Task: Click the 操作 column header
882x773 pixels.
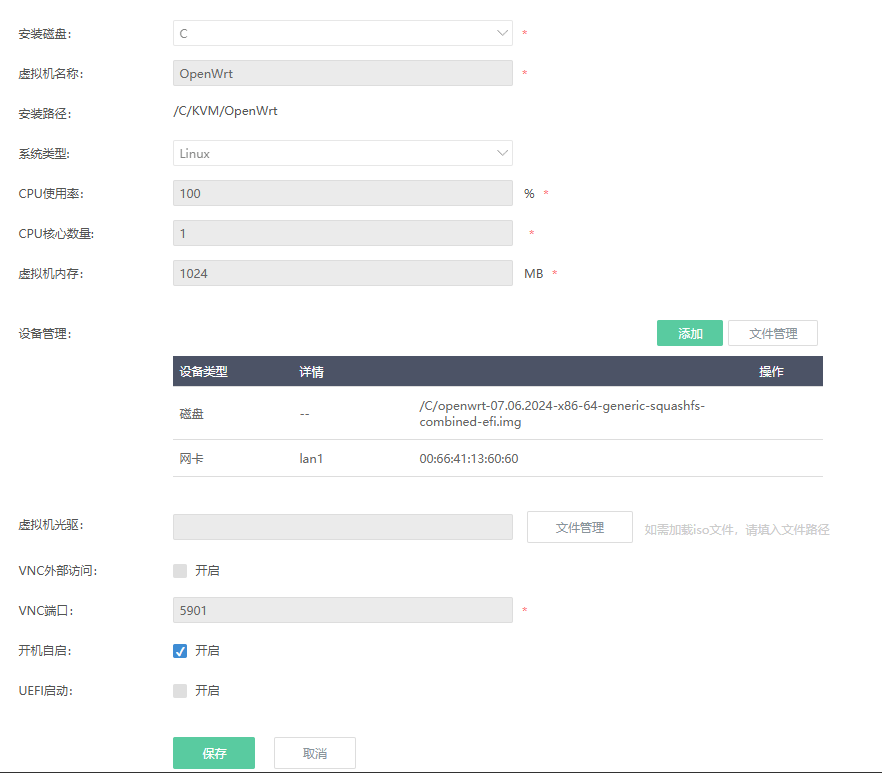Action: (x=770, y=372)
